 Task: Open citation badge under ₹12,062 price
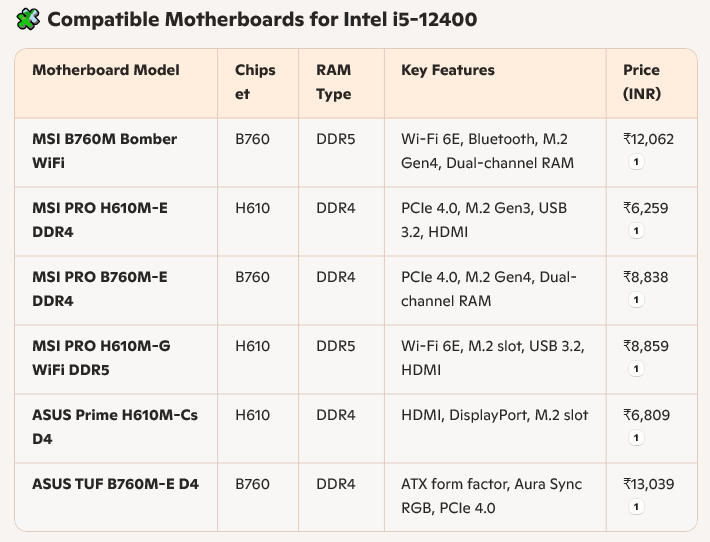636,162
